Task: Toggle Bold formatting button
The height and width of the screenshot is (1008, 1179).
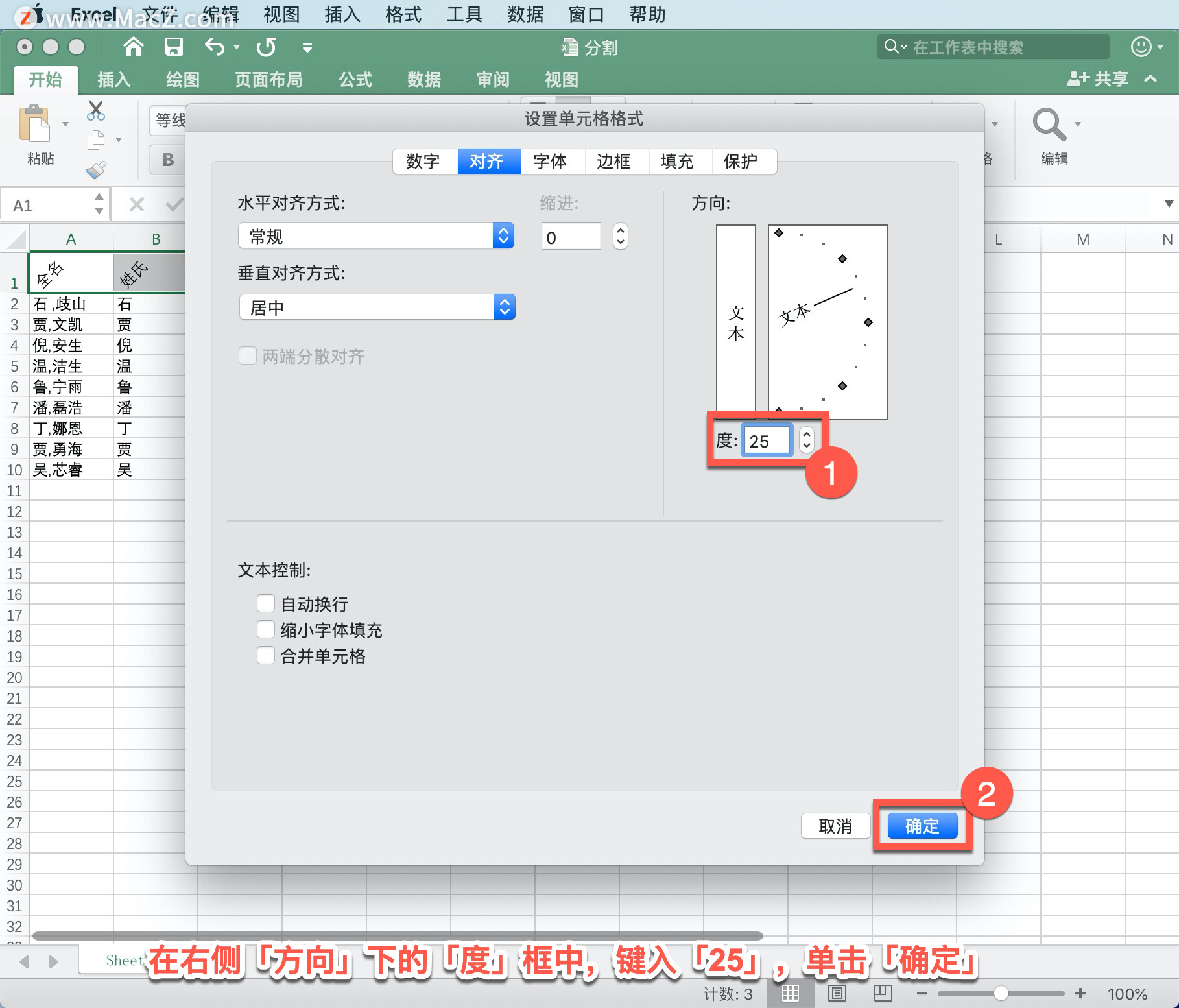Action: pos(168,160)
